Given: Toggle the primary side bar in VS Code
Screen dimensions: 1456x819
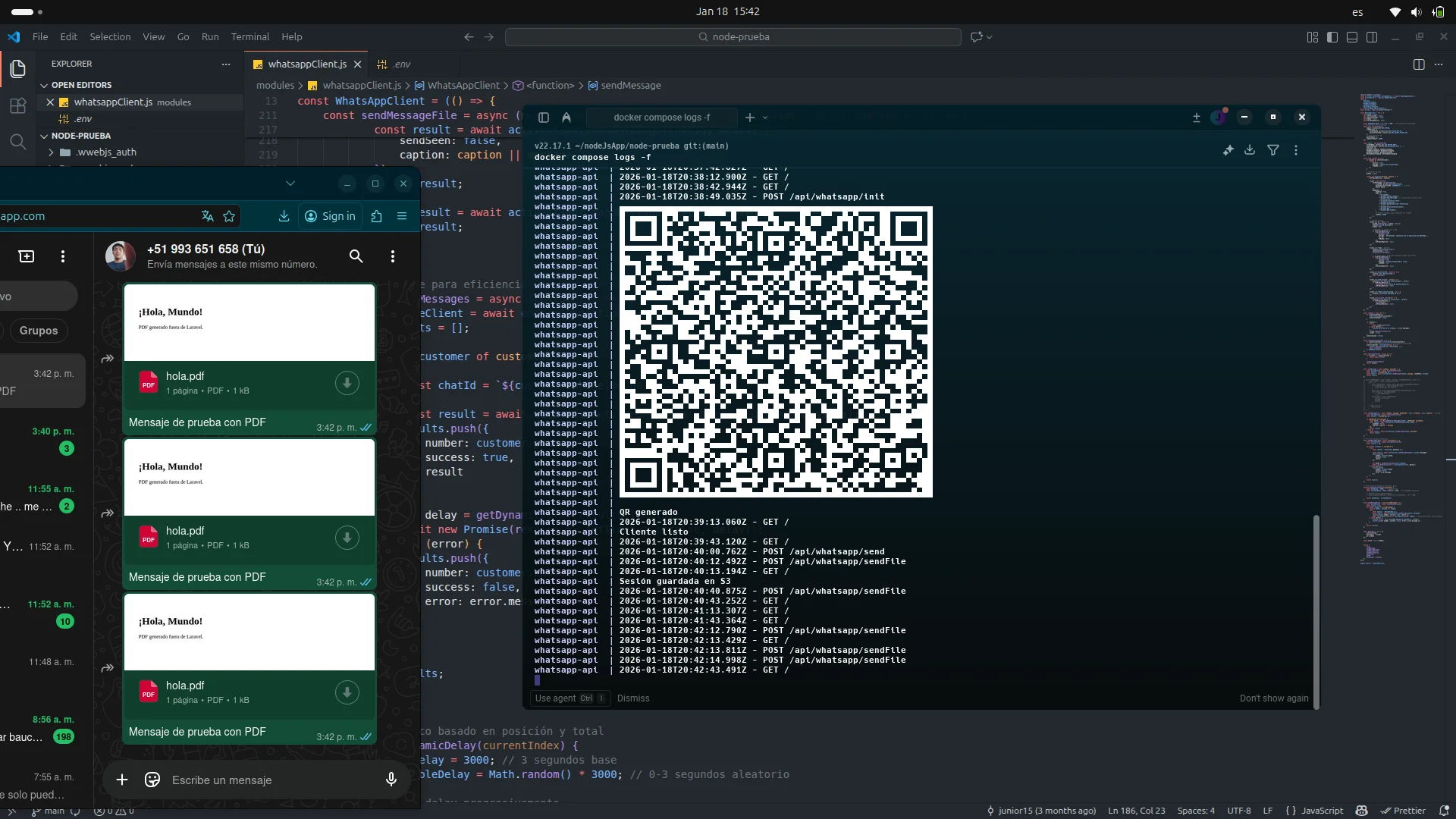Looking at the screenshot, I should point(1332,36).
